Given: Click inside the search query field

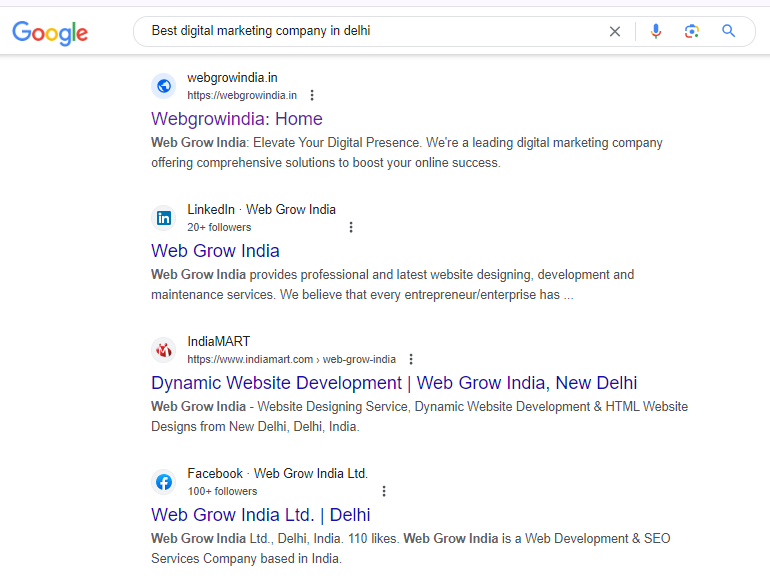Looking at the screenshot, I should point(373,31).
